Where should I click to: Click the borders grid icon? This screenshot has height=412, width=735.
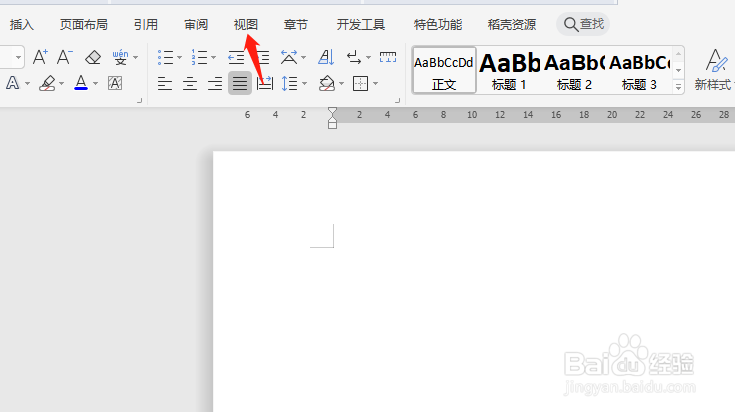click(360, 83)
